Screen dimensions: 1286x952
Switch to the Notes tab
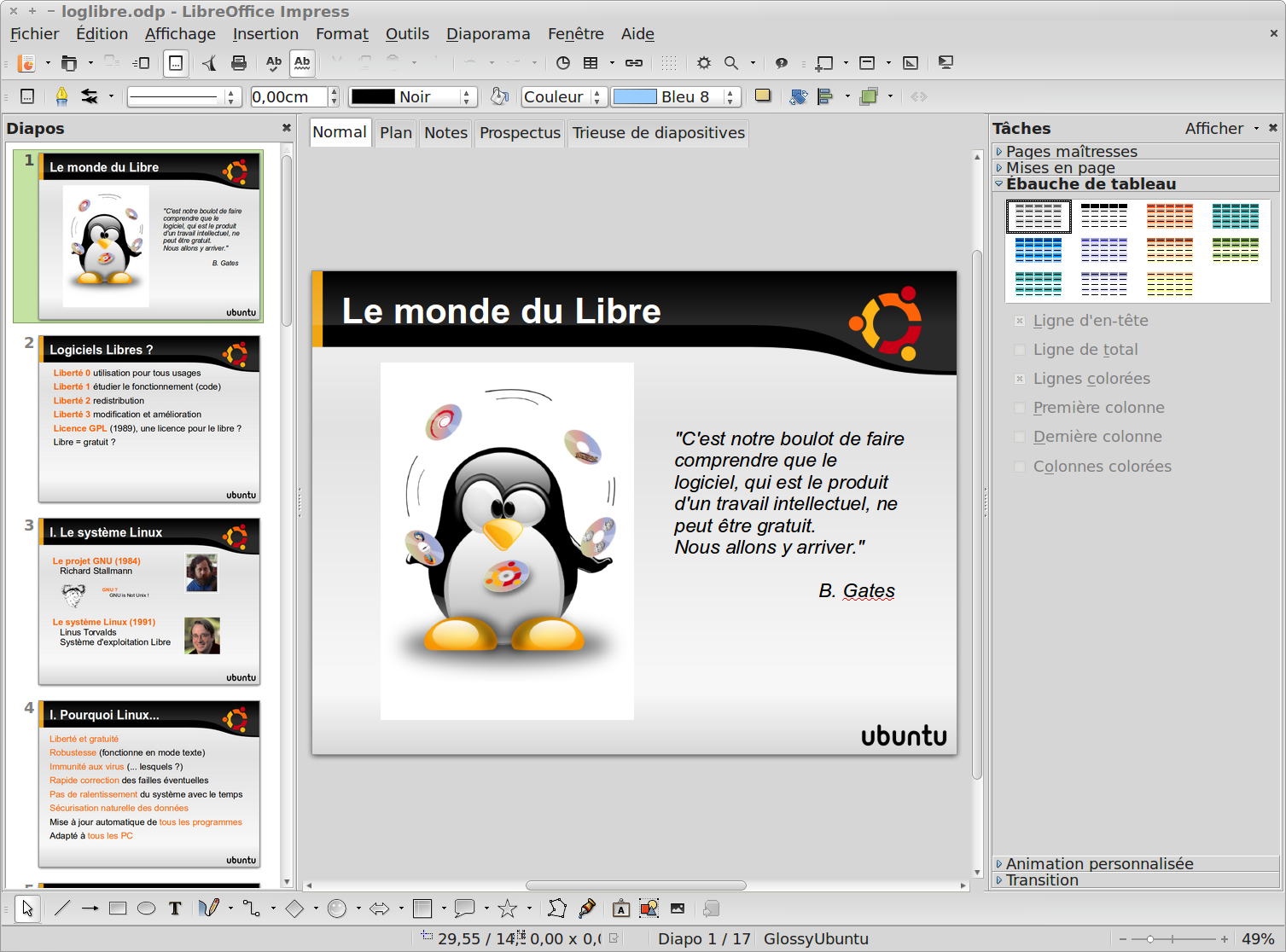point(445,132)
